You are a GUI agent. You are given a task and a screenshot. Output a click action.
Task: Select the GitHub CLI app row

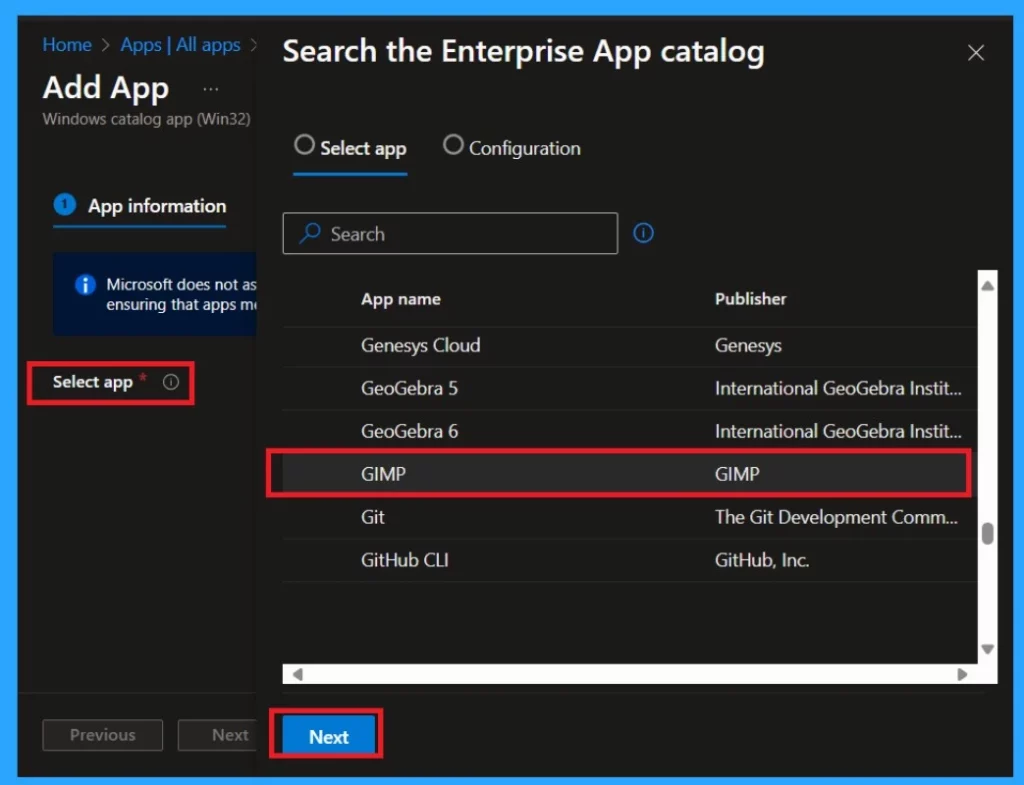630,560
